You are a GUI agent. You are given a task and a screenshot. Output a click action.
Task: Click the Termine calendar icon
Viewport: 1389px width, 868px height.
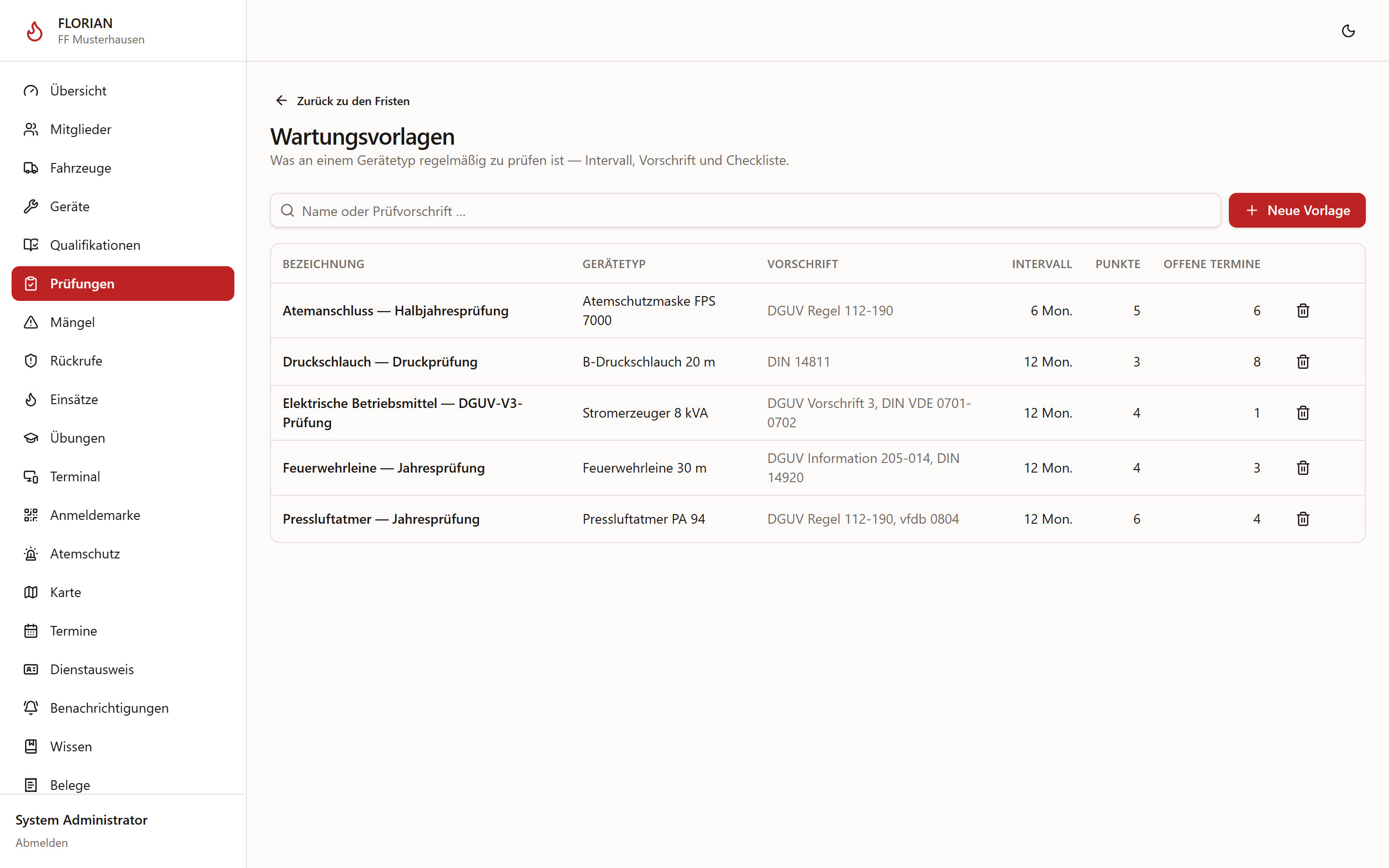(x=31, y=630)
